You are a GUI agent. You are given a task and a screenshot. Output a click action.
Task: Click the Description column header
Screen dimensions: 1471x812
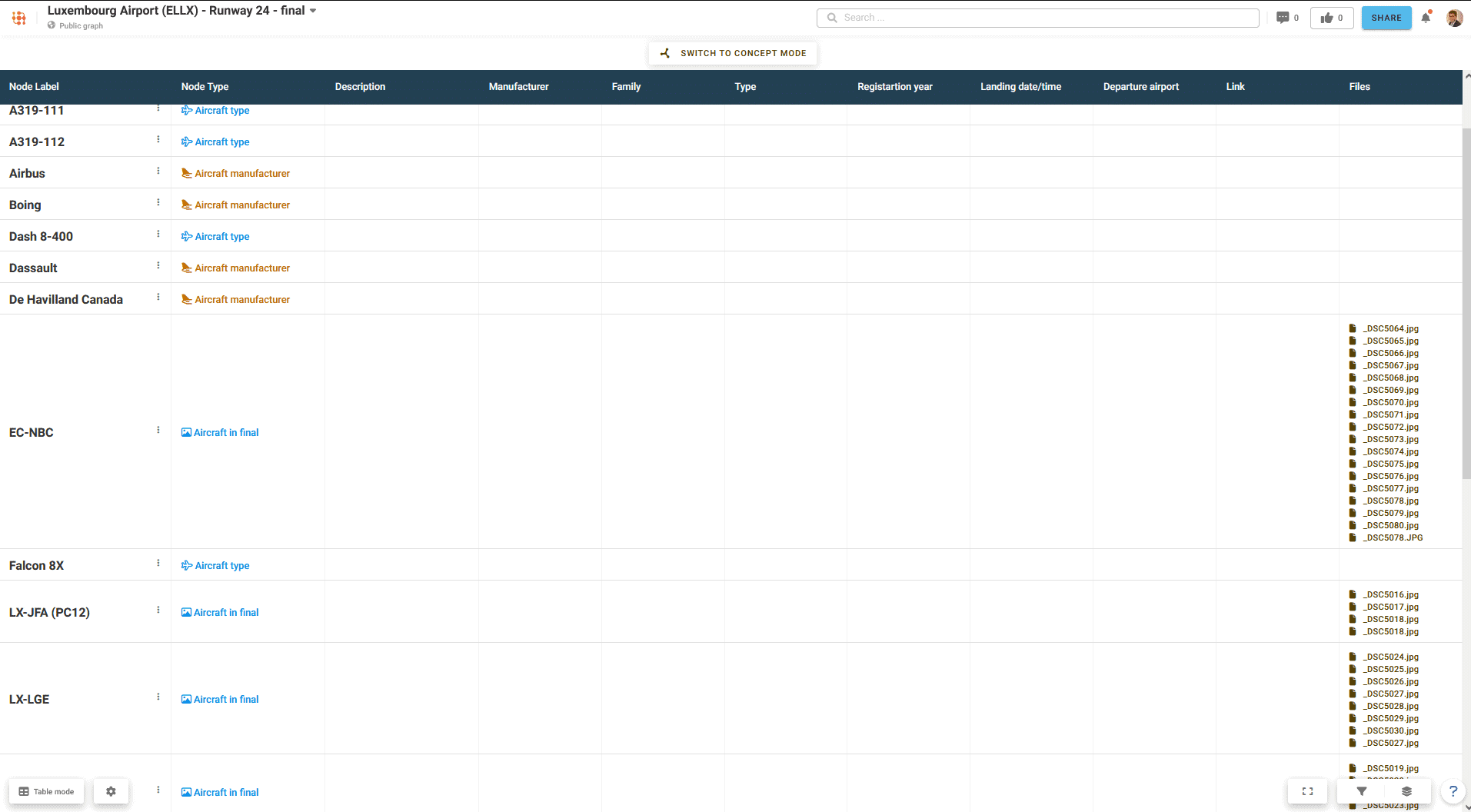tap(360, 87)
